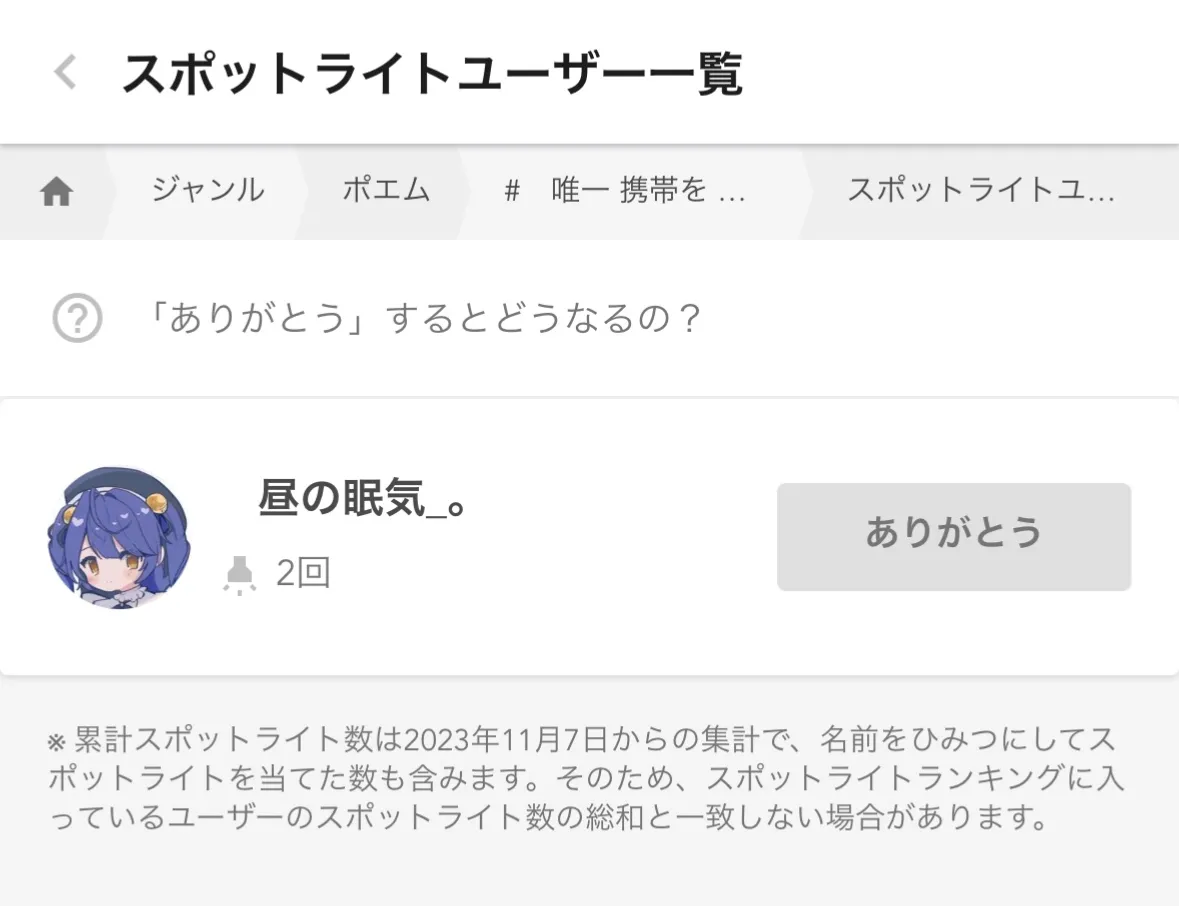The image size is (1179, 906).
Task: Open 「ありがとう」するとどうなるの？ help link
Action: pos(423,320)
